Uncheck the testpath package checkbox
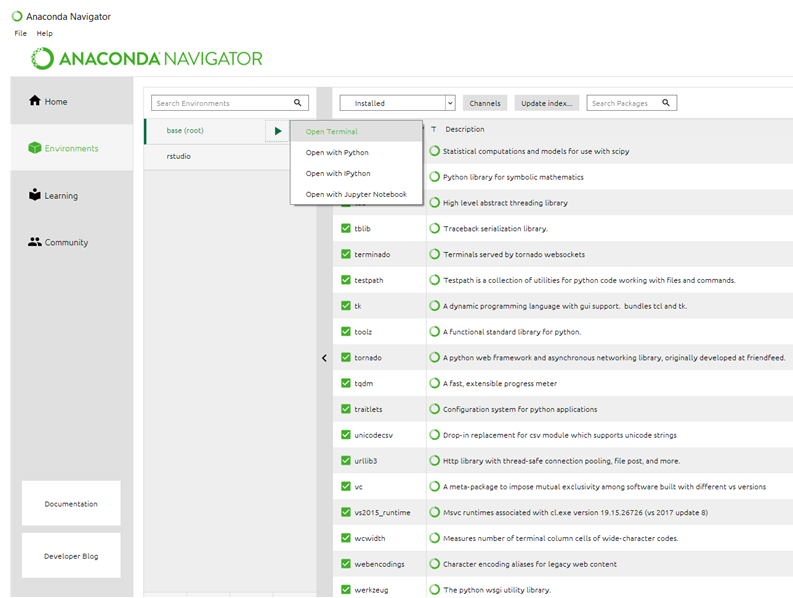 click(346, 280)
